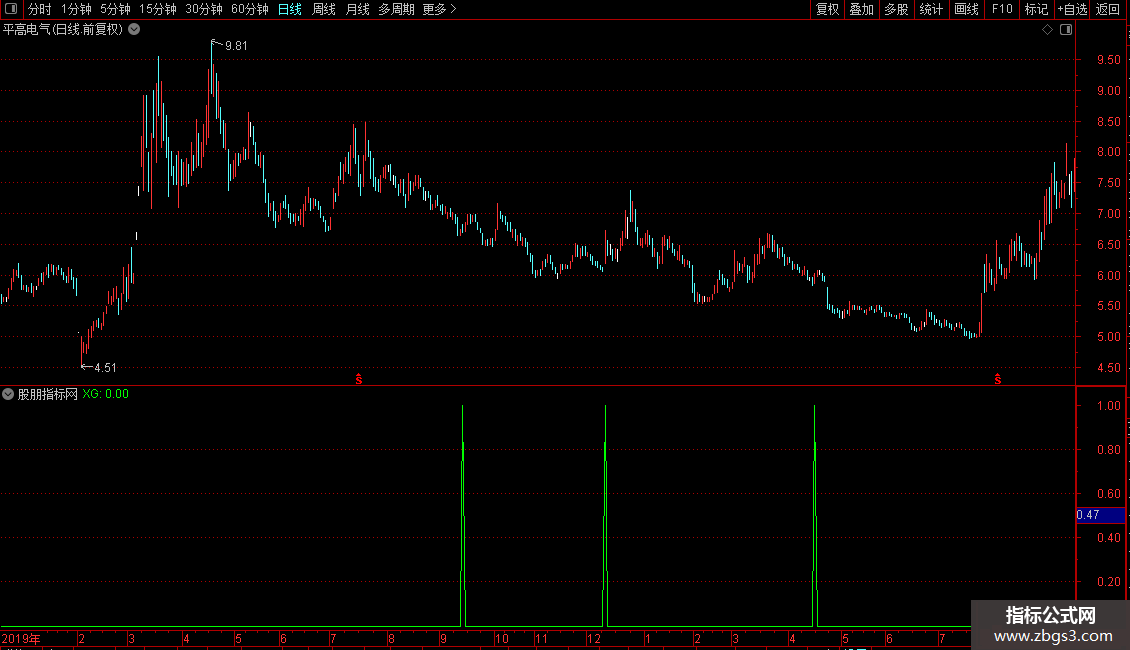Click the 平高电气(日线.前复权) chart title
The height and width of the screenshot is (650, 1130).
pyautogui.click(x=63, y=30)
